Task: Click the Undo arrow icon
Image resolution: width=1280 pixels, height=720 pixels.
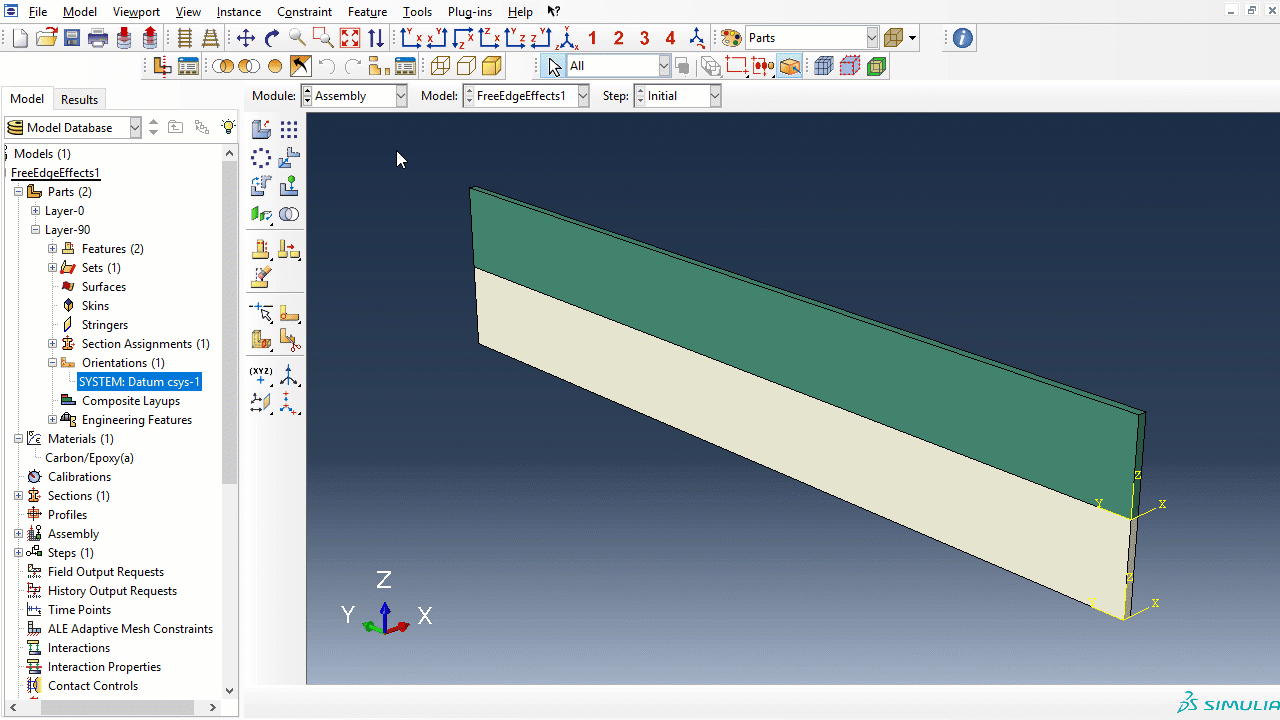Action: point(327,66)
